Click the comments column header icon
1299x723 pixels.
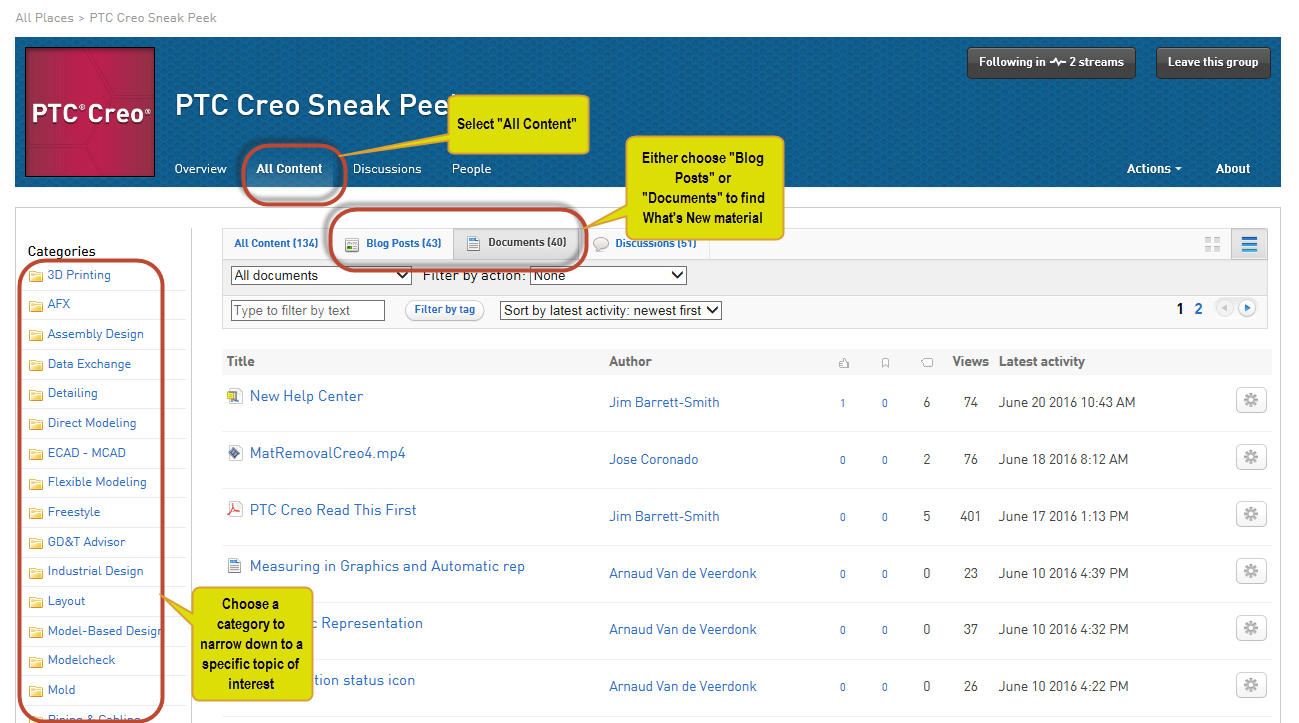[x=927, y=363]
